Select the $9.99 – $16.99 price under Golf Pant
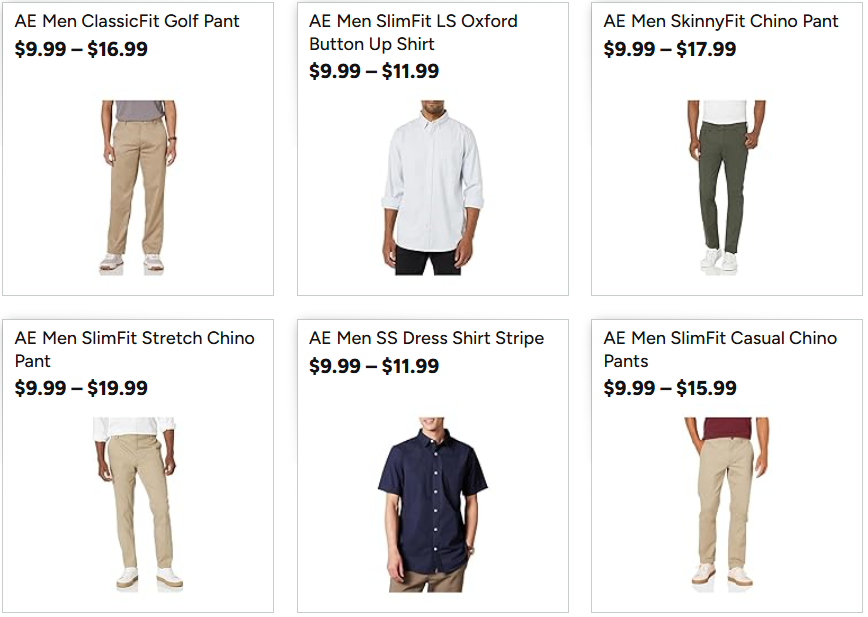 pyautogui.click(x=82, y=48)
